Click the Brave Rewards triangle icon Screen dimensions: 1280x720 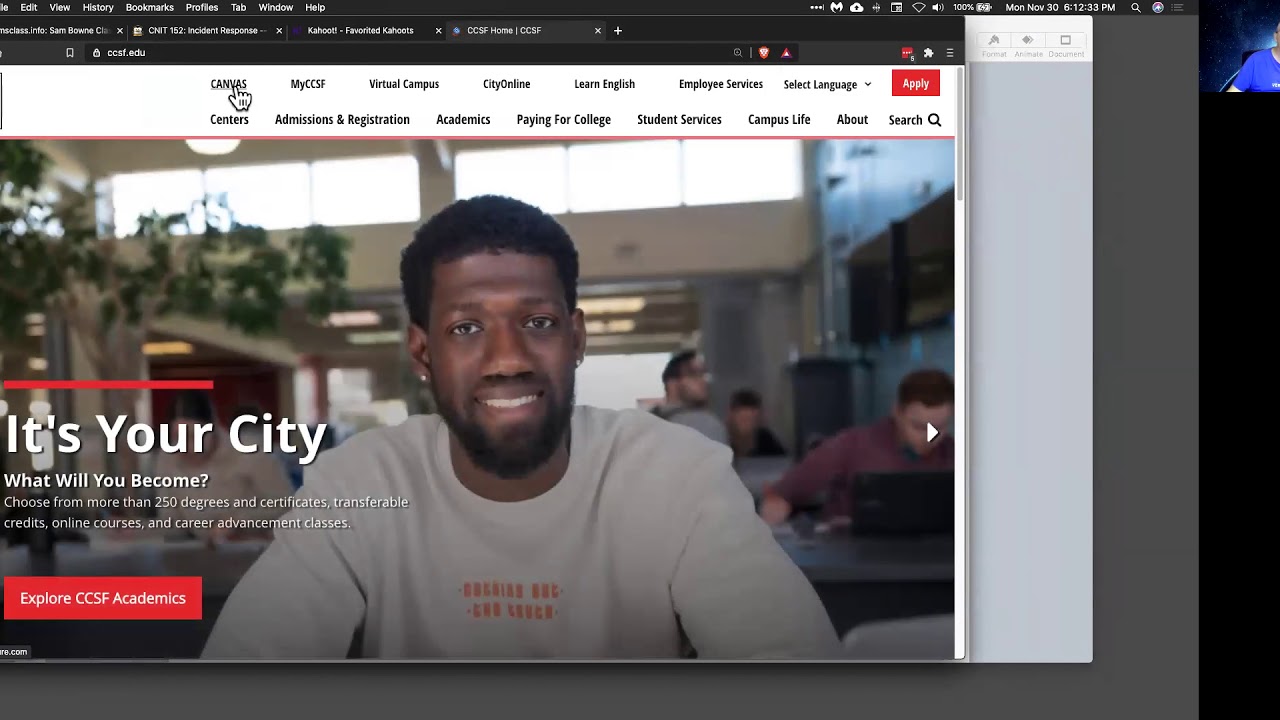(786, 53)
